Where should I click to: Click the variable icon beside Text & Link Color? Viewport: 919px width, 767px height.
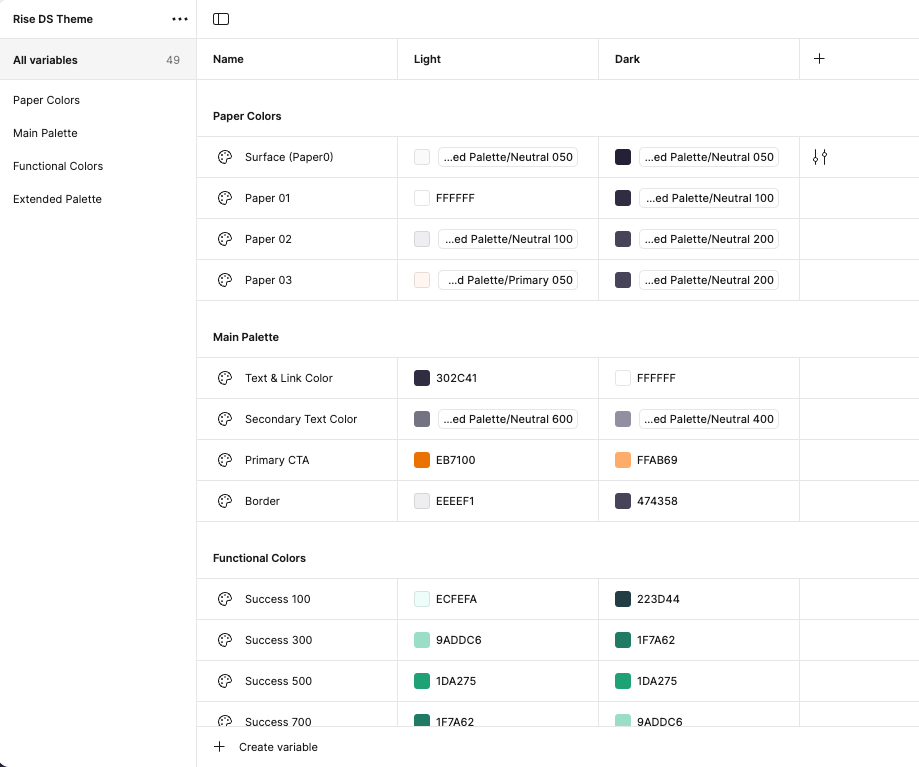pos(224,378)
